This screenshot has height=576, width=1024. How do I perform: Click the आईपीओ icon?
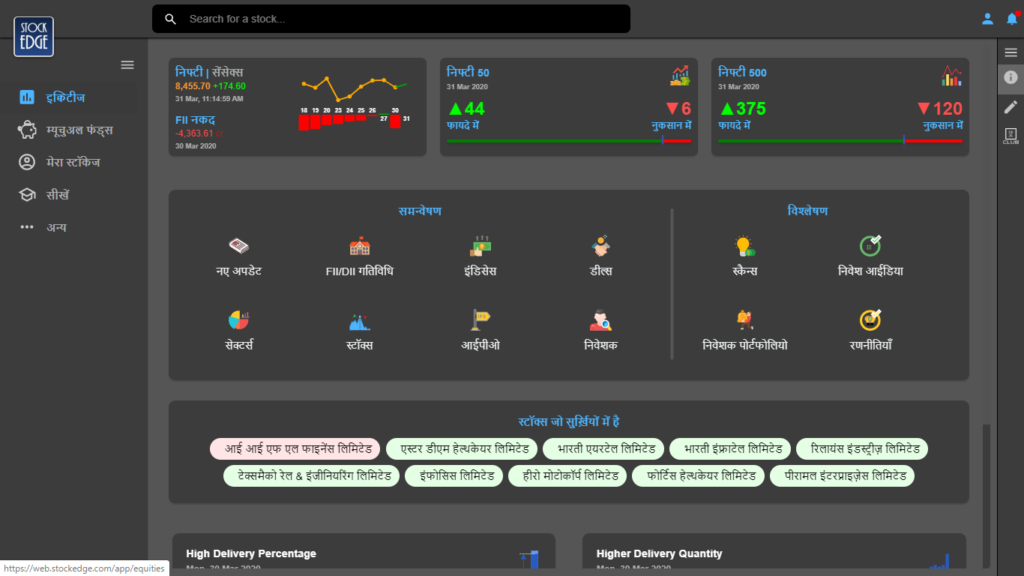480,321
